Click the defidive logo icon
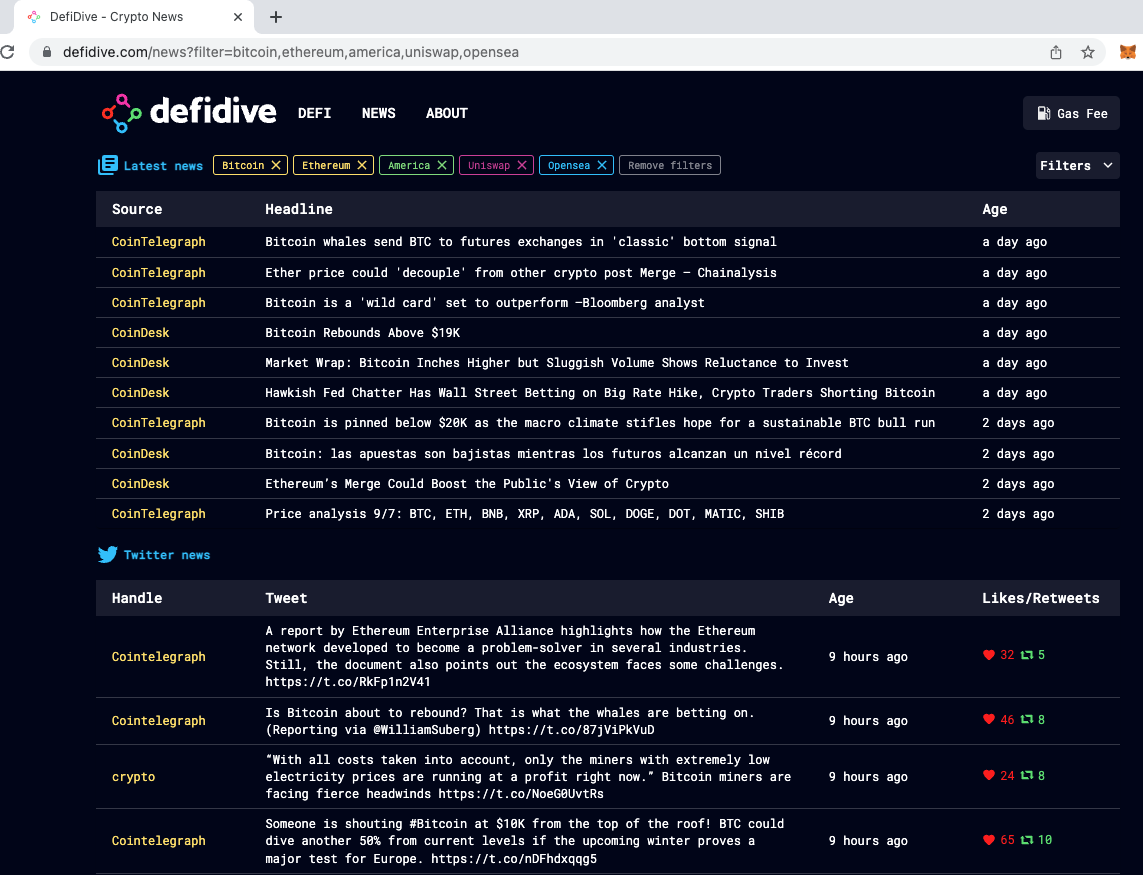 121,113
